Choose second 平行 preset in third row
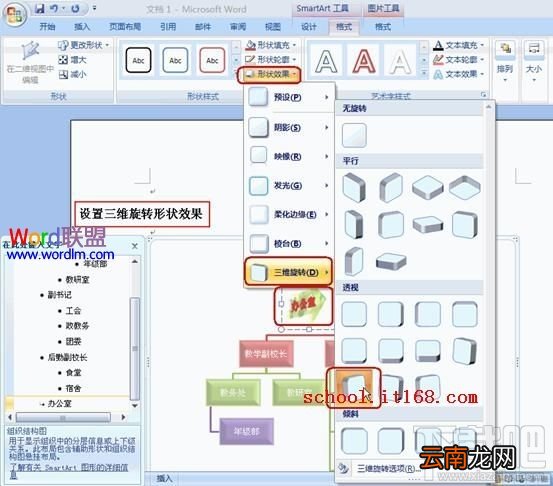This screenshot has width=553, height=486. (x=391, y=261)
